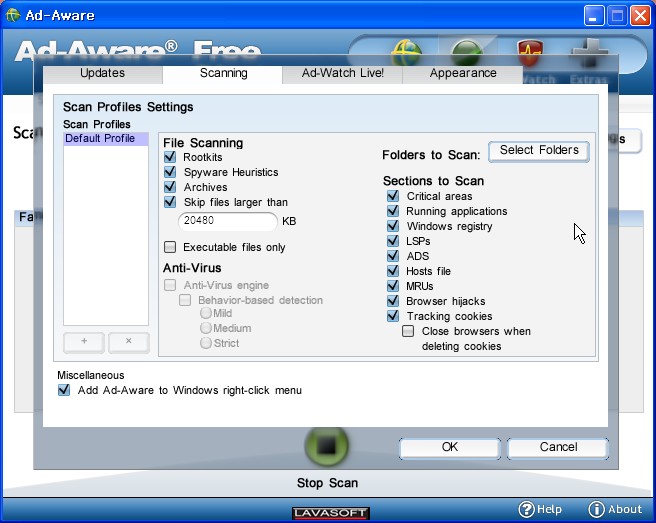Toggle Tracking cookies checkbox
The image size is (656, 523).
(x=393, y=316)
